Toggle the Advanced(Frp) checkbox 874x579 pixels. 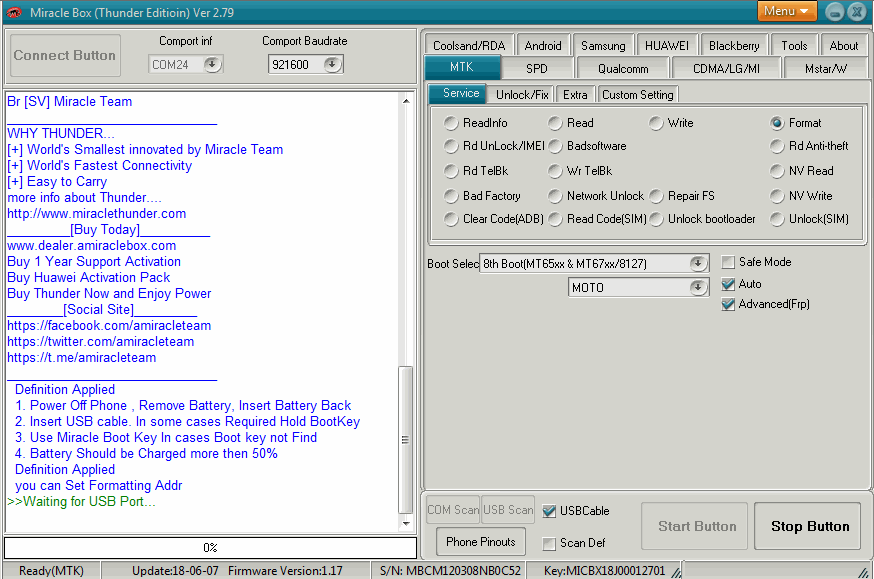pyautogui.click(x=728, y=304)
